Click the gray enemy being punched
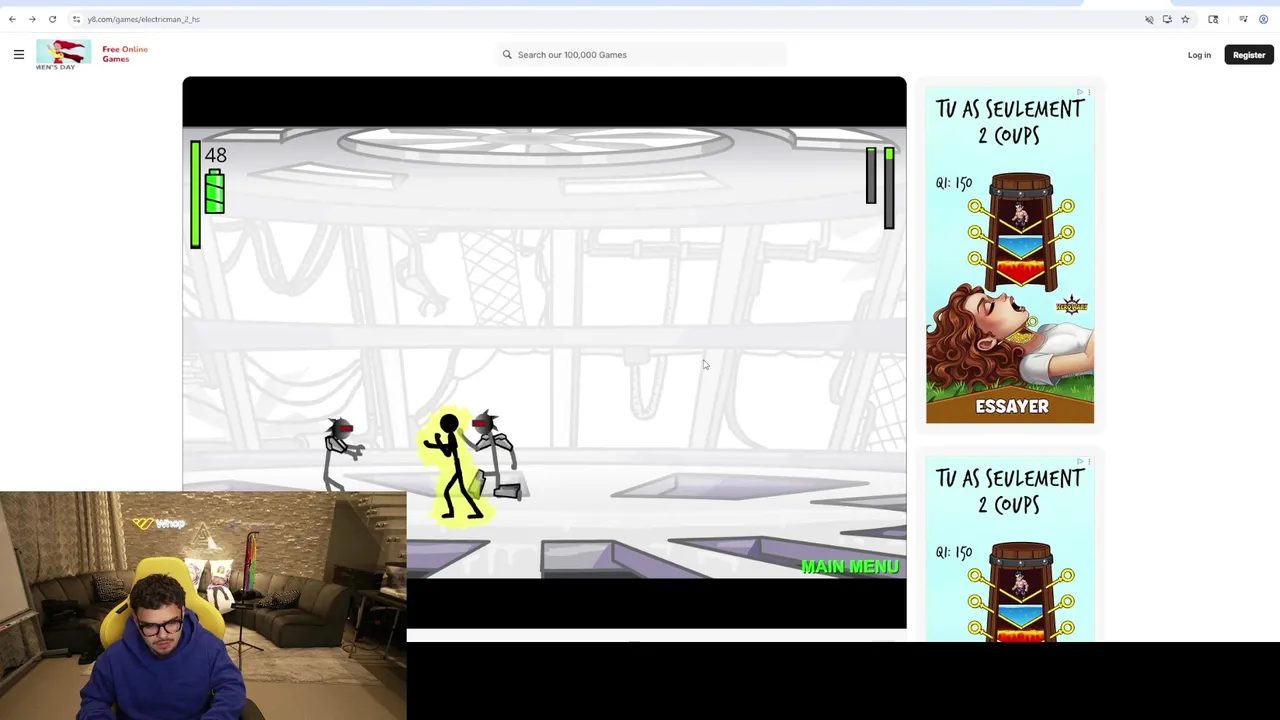 497,456
